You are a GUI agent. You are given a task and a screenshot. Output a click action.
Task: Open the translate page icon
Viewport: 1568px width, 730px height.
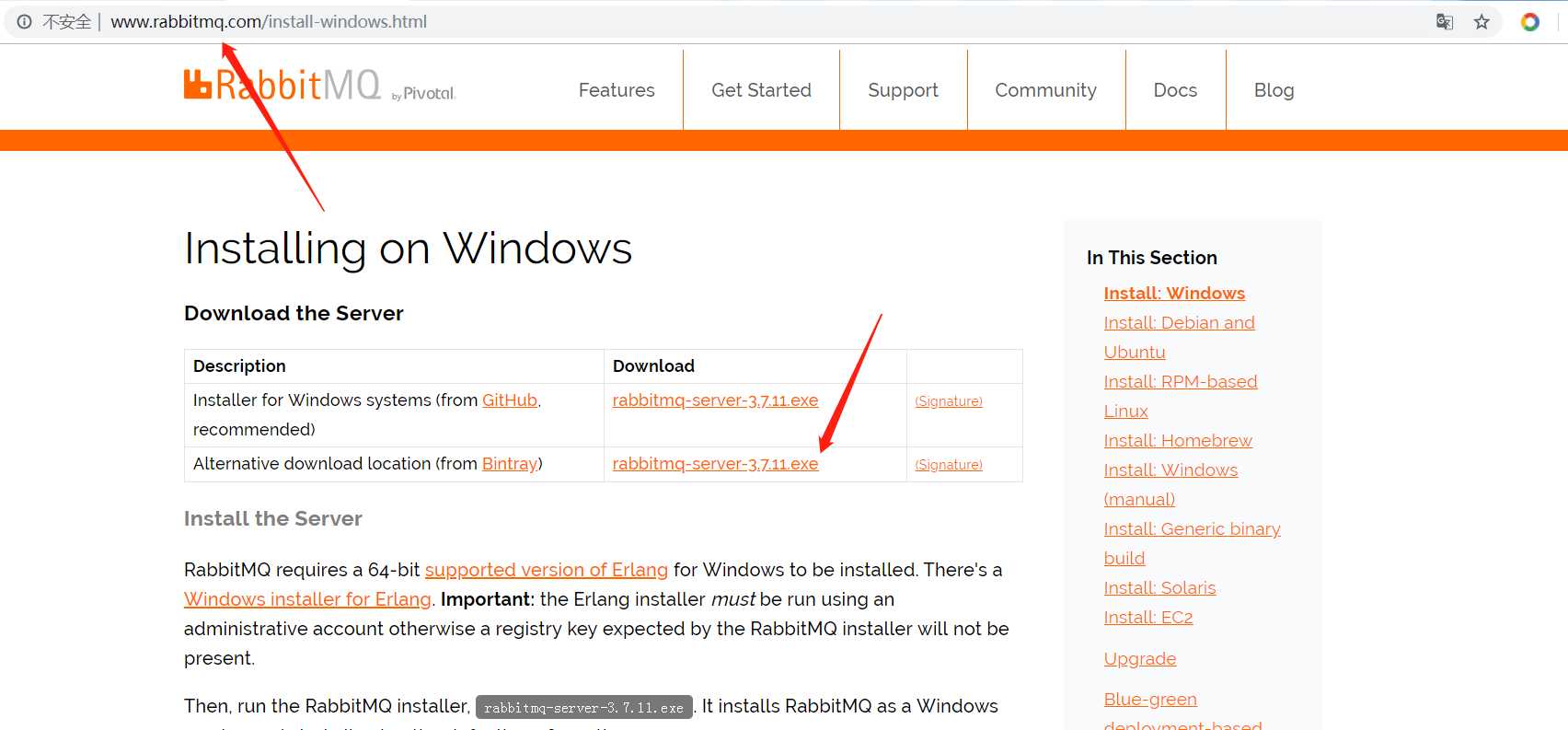coord(1445,22)
